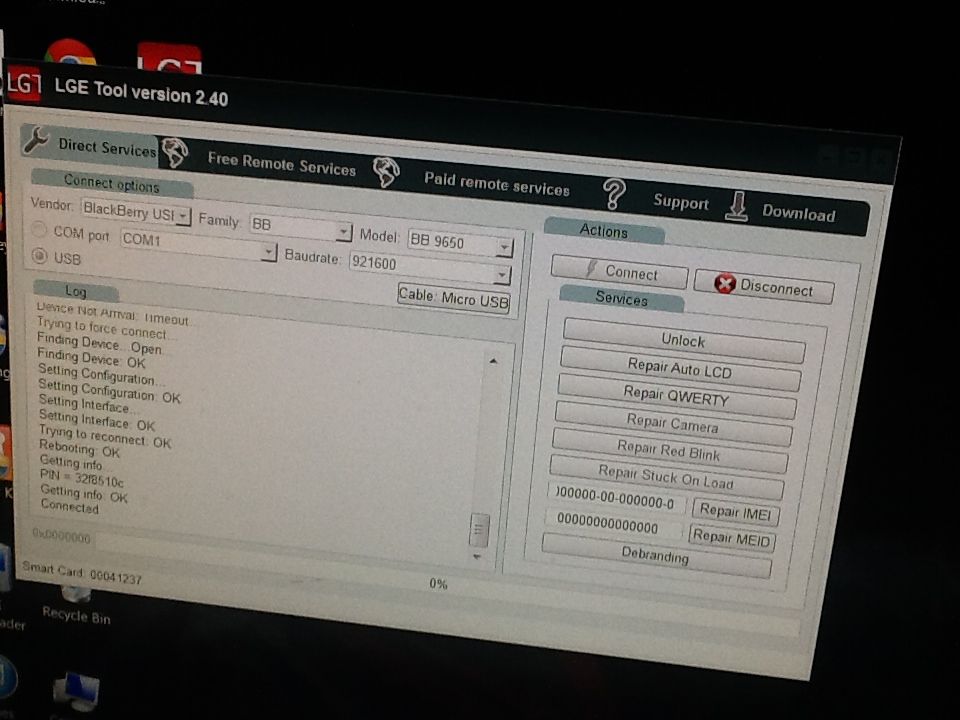Image resolution: width=960 pixels, height=720 pixels.
Task: Click the download arrow icon
Action: coord(737,206)
